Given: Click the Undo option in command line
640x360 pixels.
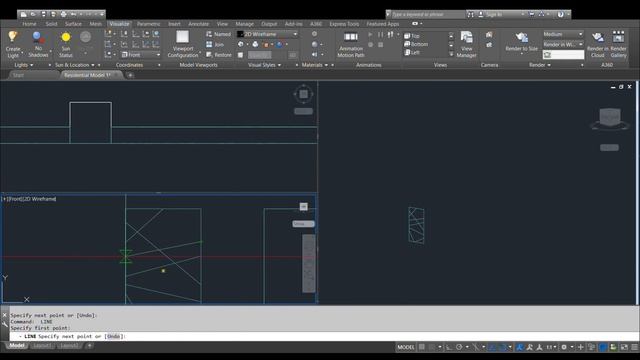Looking at the screenshot, I should 113,336.
